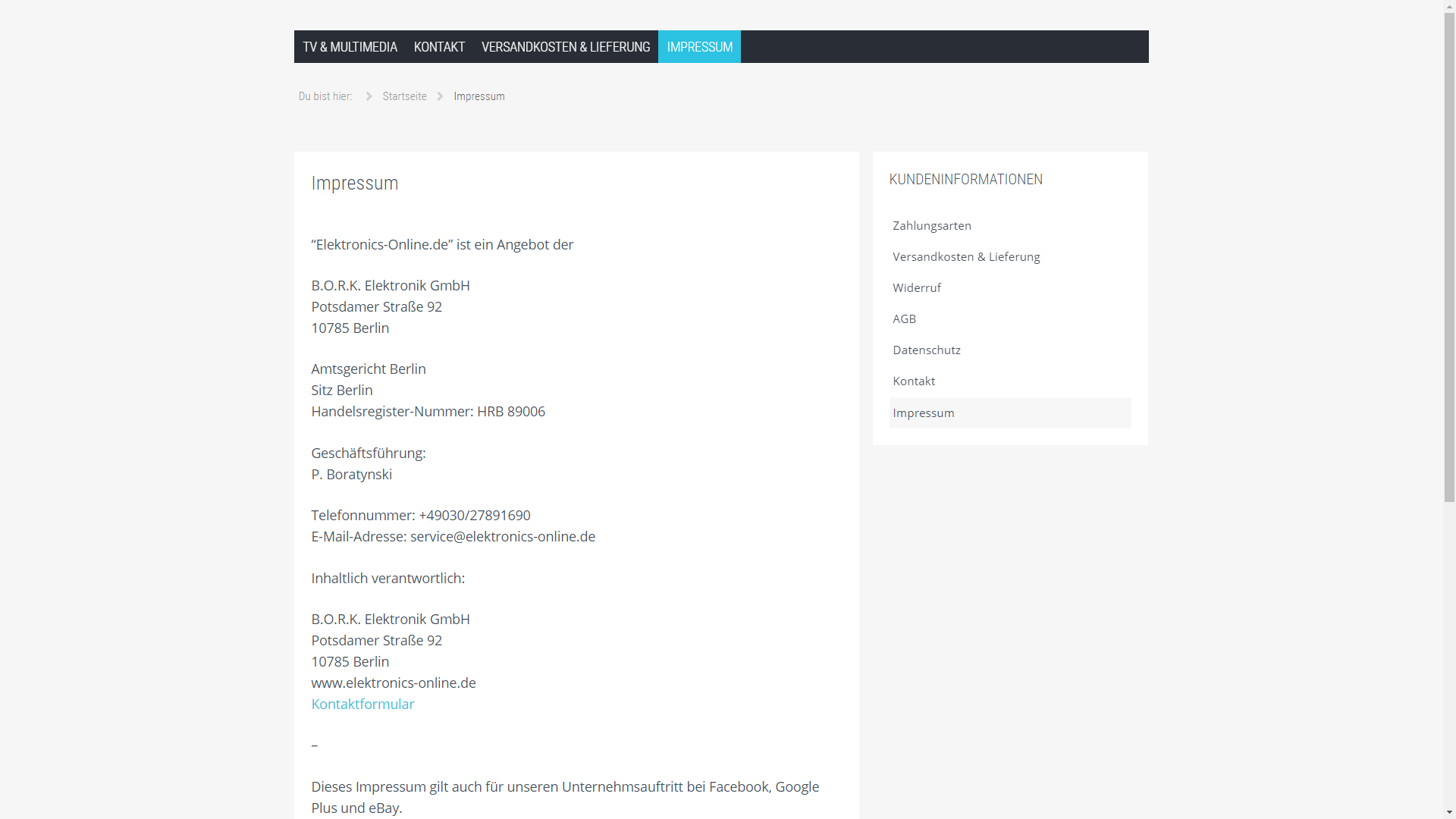
Task: Go to the Kontakt navigation item
Action: [439, 47]
